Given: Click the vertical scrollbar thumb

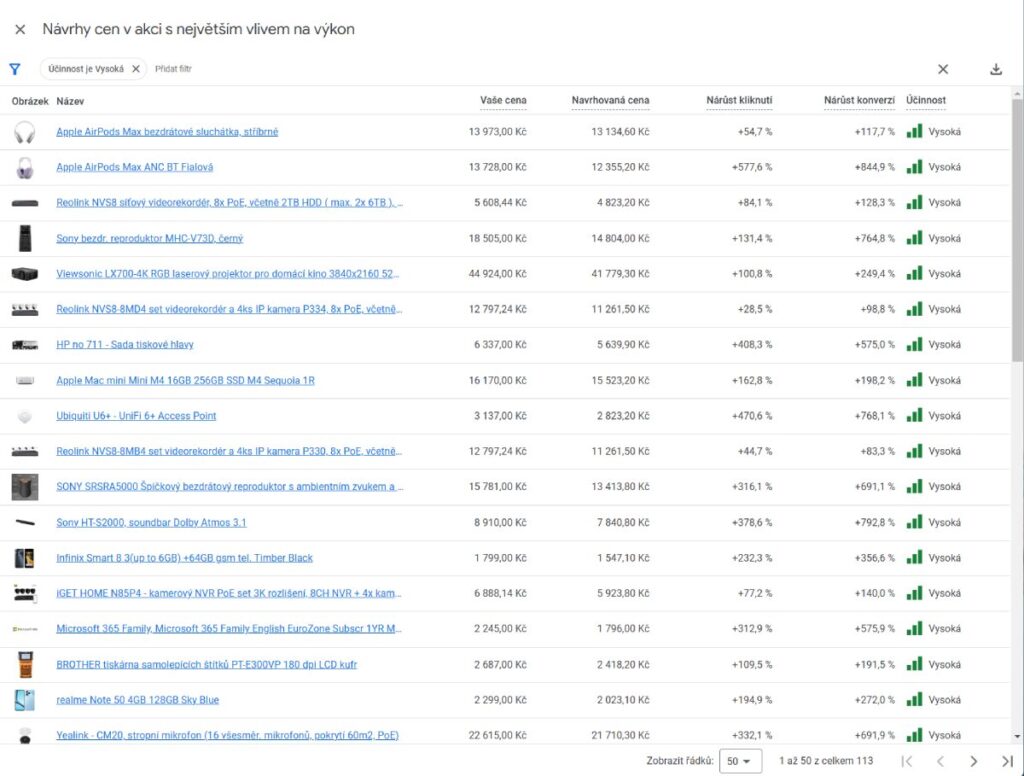Looking at the screenshot, I should pos(1017,230).
